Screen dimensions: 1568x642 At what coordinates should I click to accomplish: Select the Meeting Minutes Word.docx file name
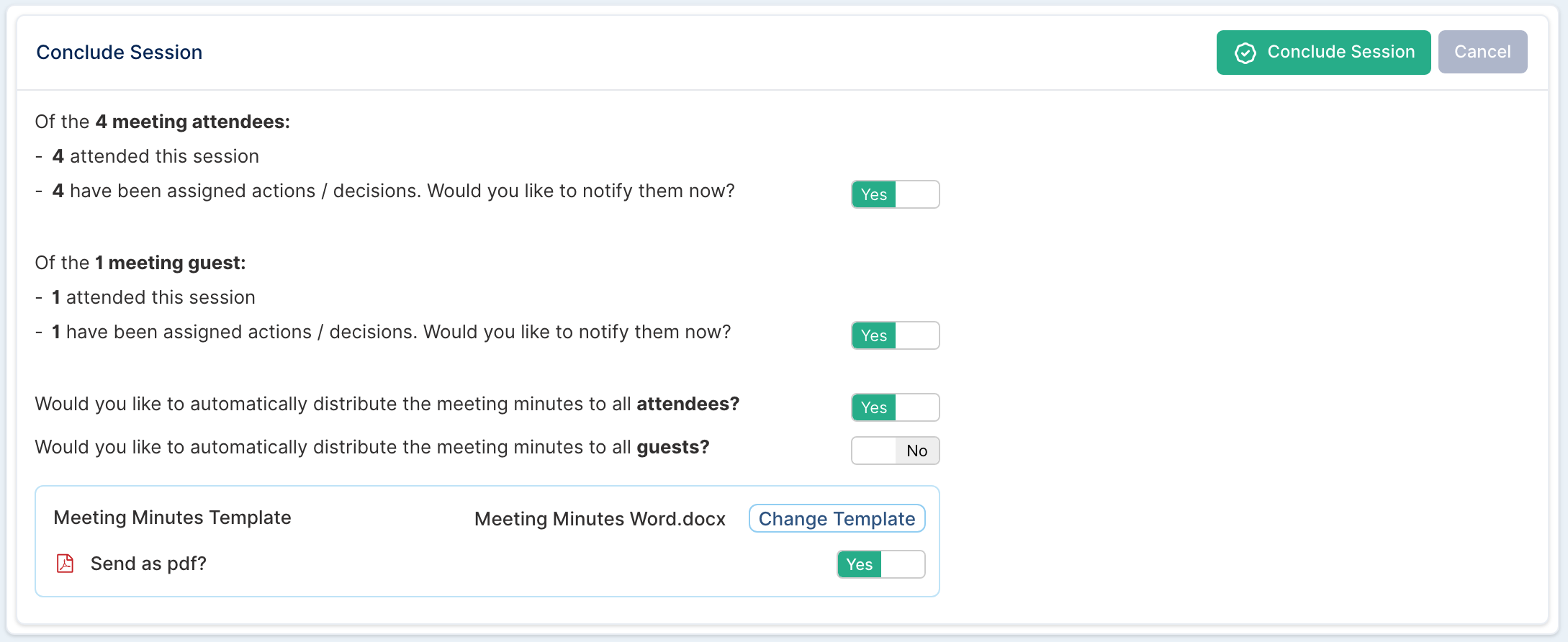pyautogui.click(x=600, y=519)
